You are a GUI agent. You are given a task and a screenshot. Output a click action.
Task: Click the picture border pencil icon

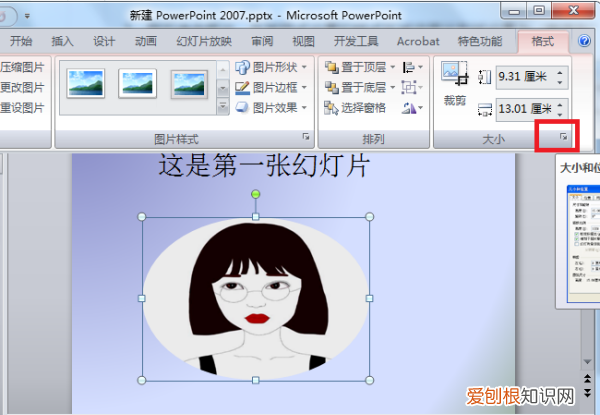coord(242,88)
